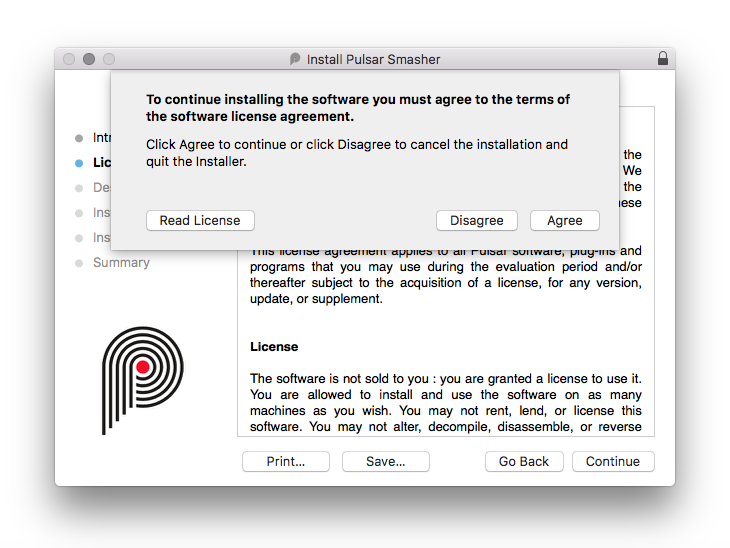
Task: Click the 'Install Pulsar Smasher' window title
Action: (x=373, y=60)
